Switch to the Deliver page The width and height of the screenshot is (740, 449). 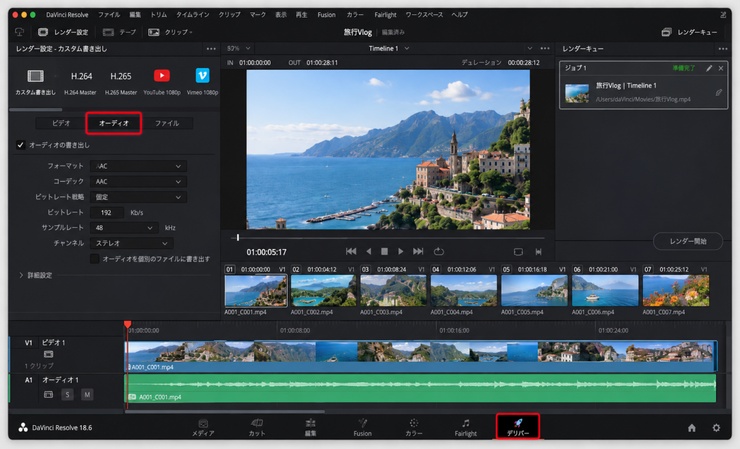point(518,427)
